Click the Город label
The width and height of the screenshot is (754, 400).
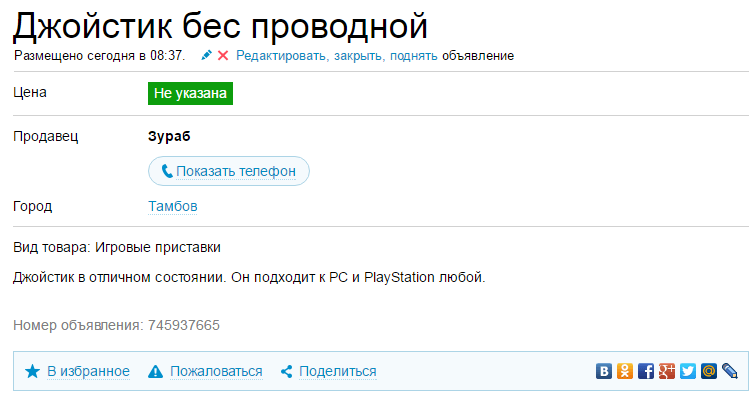[33, 206]
